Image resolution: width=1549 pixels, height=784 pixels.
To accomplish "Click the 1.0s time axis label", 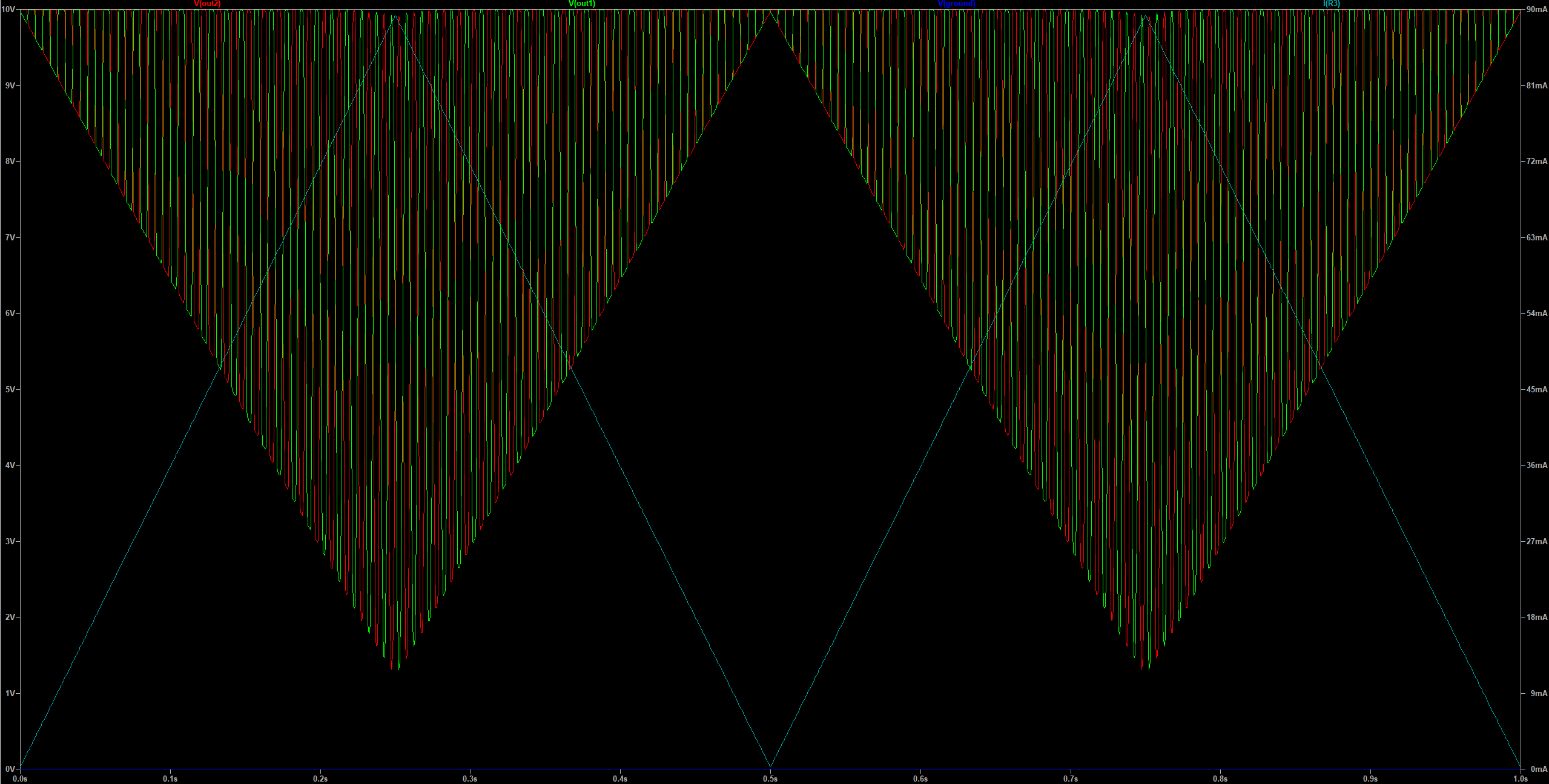I will (1520, 779).
